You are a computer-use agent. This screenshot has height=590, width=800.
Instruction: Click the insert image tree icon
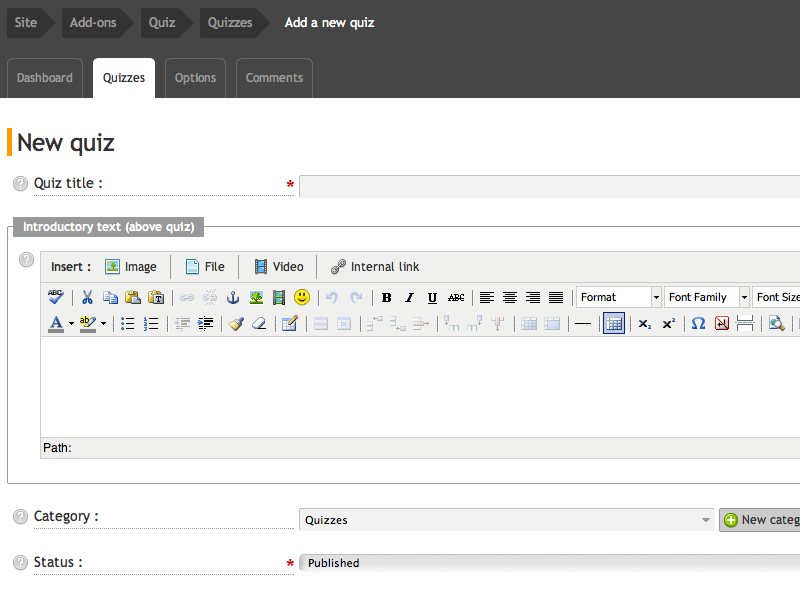click(x=256, y=297)
